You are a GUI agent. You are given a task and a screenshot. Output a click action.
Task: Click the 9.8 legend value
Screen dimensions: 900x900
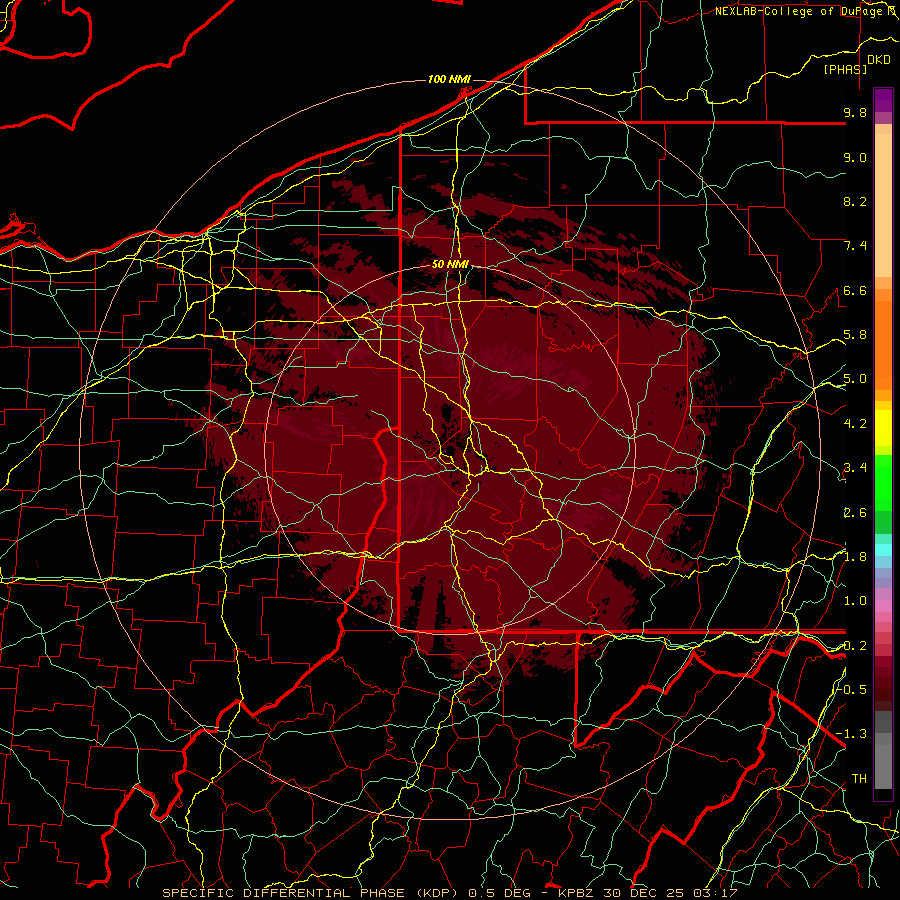pyautogui.click(x=855, y=112)
